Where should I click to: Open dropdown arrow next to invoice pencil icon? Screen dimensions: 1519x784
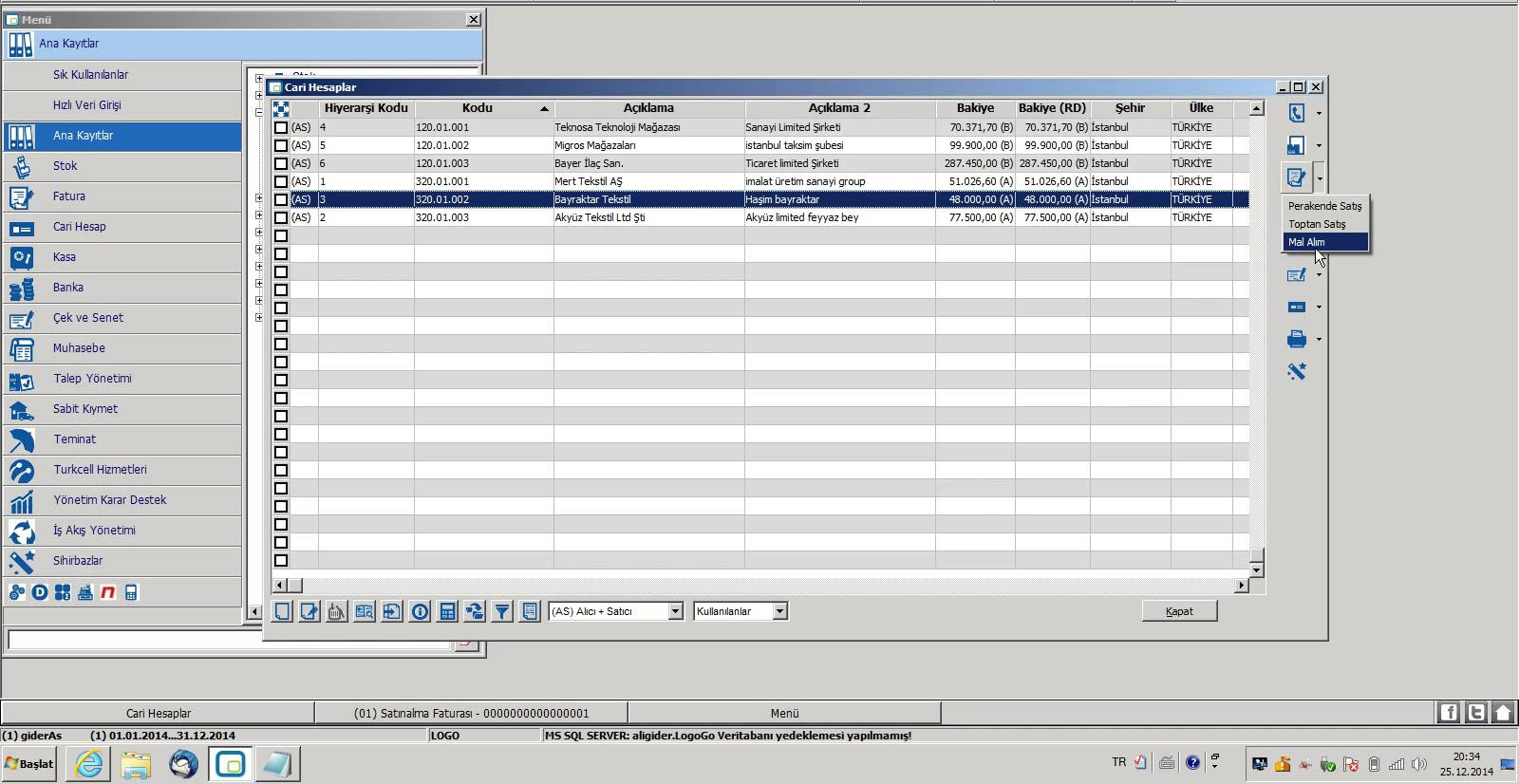tap(1319, 178)
